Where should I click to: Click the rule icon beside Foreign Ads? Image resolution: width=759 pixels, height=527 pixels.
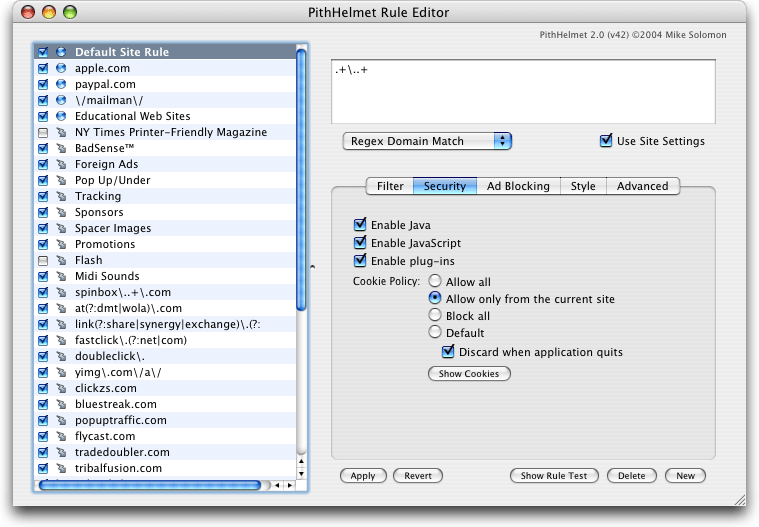pyautogui.click(x=61, y=164)
